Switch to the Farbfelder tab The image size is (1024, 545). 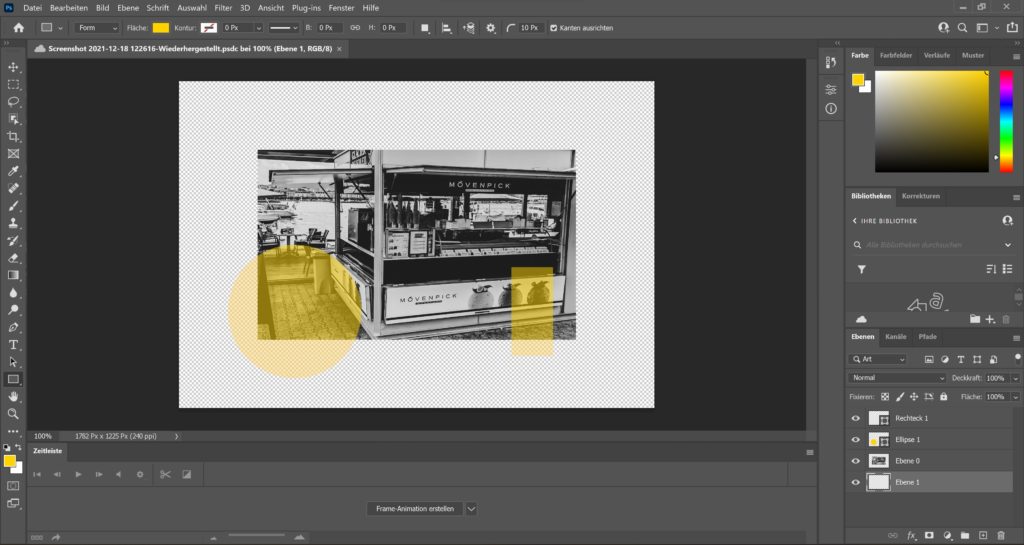(x=895, y=55)
